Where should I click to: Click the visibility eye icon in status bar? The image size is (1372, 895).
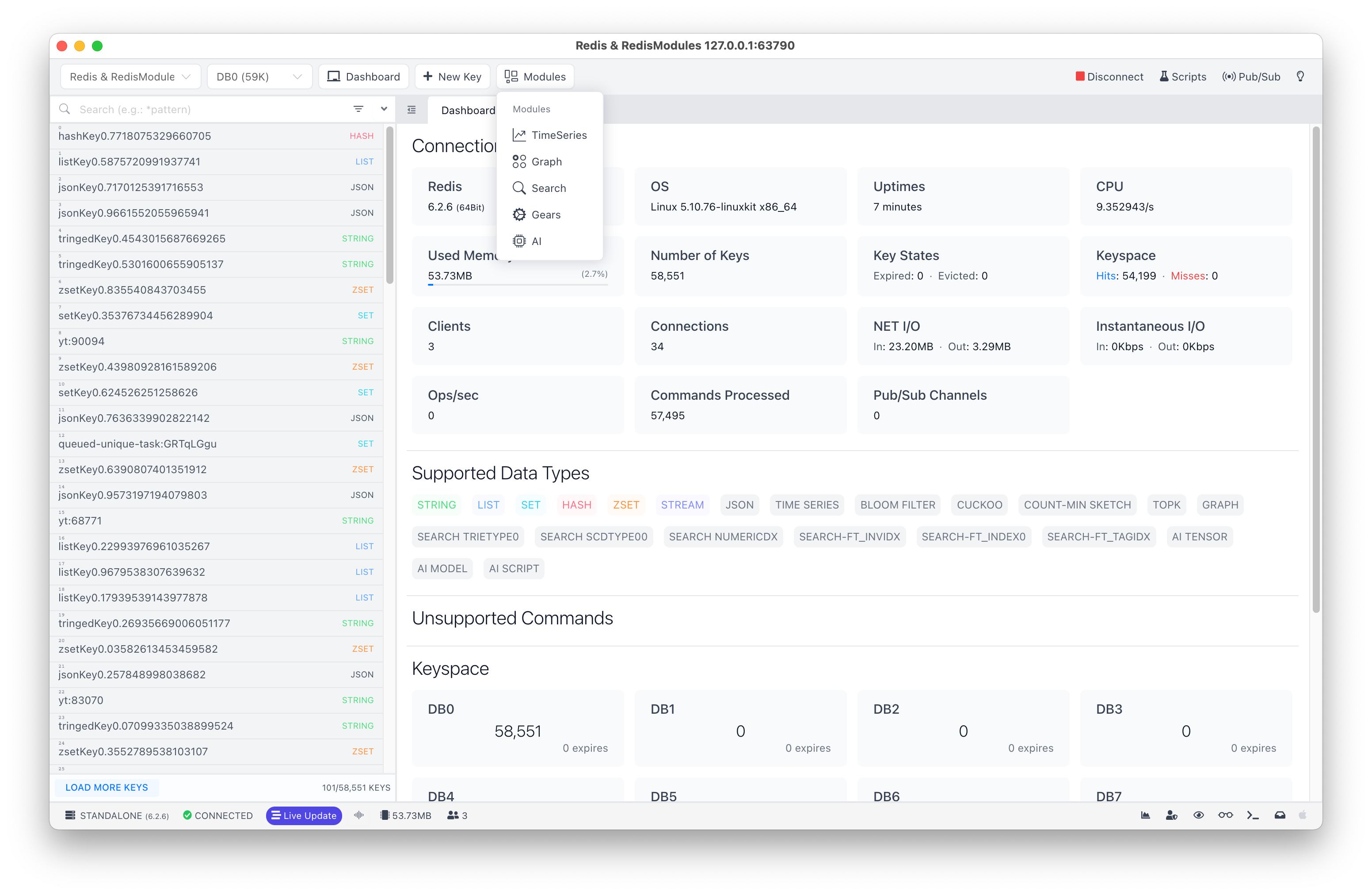(x=1197, y=816)
